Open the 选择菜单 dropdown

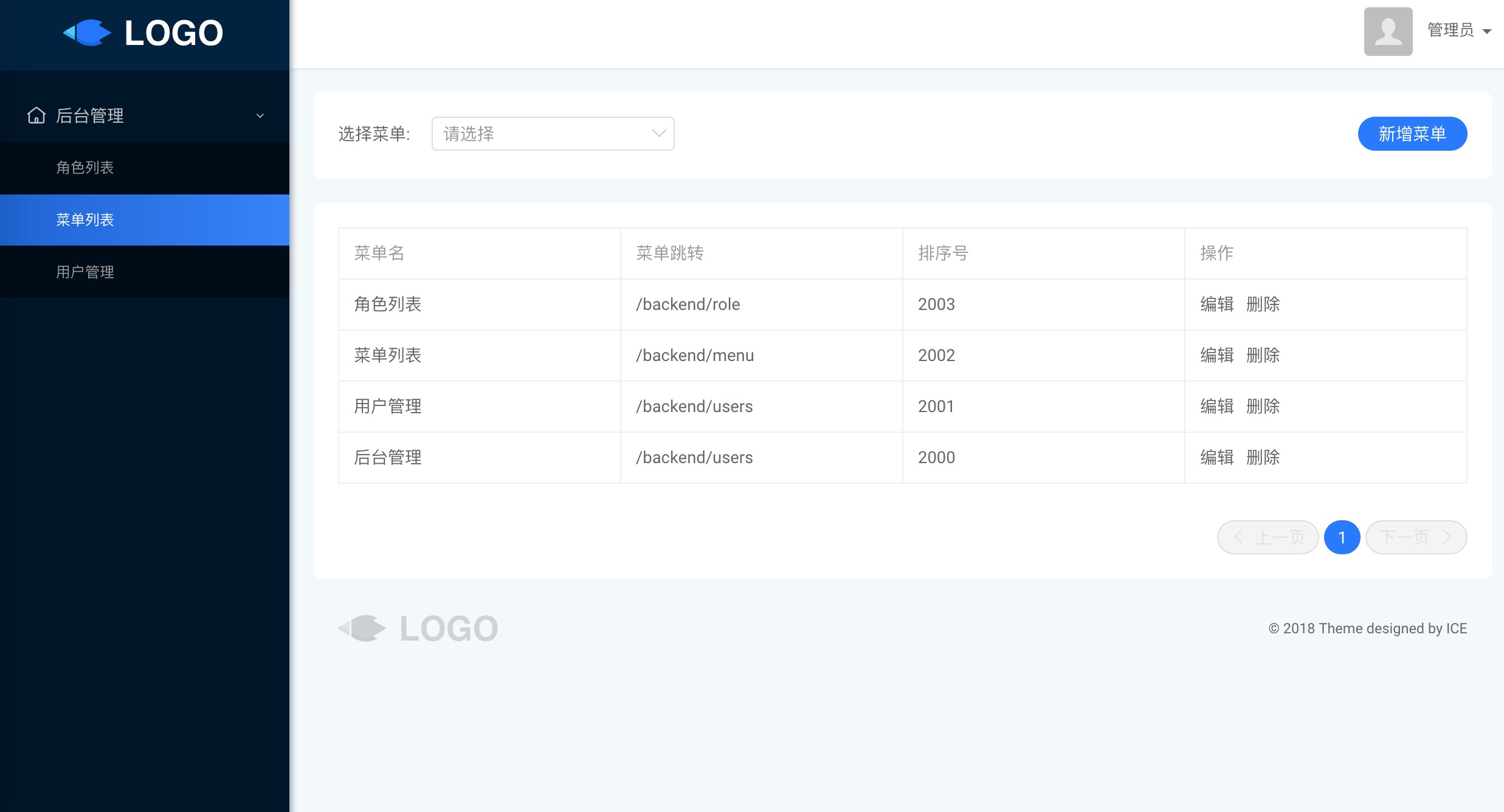point(553,134)
